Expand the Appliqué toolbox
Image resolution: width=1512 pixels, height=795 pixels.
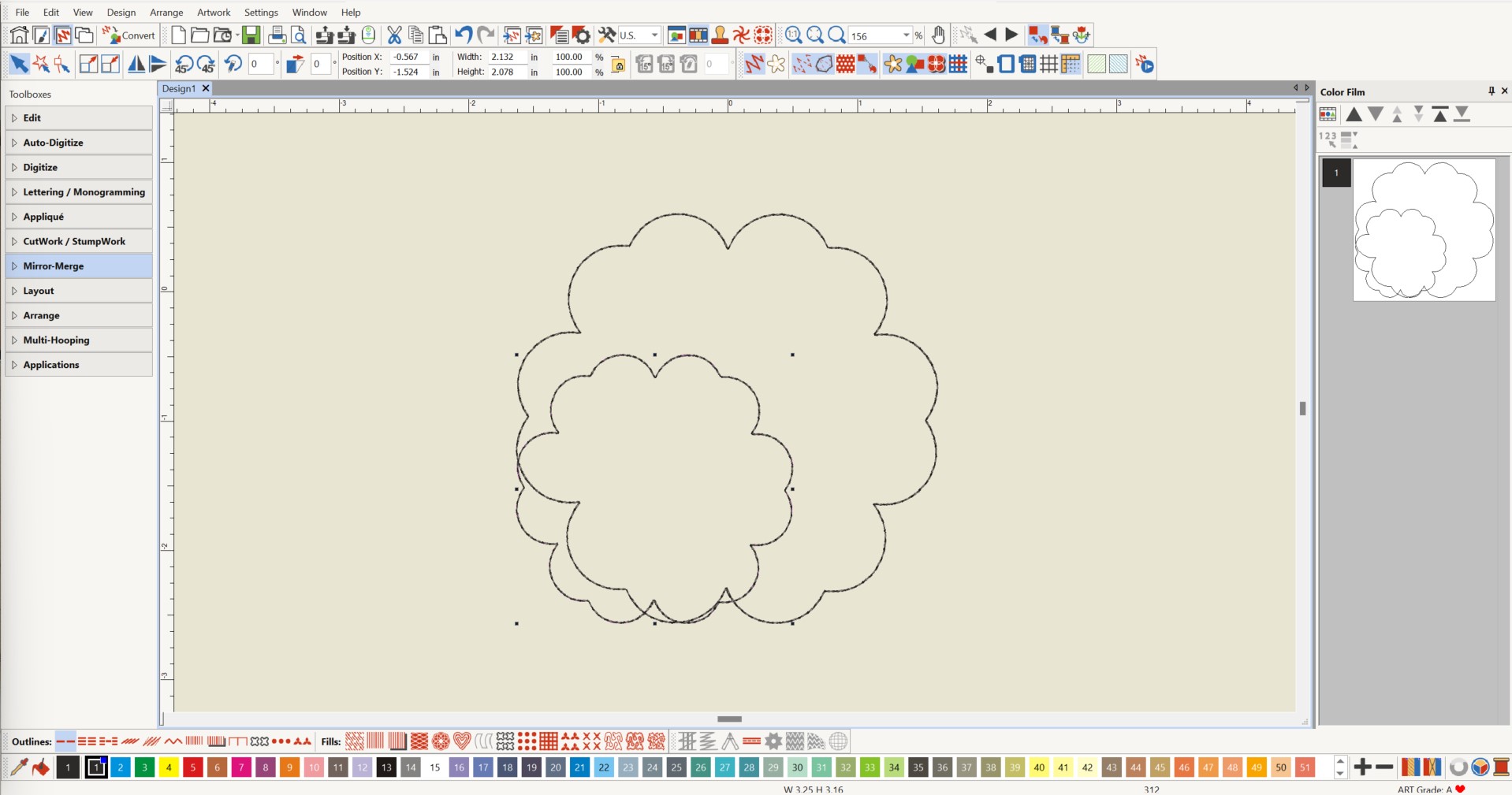pyautogui.click(x=79, y=217)
